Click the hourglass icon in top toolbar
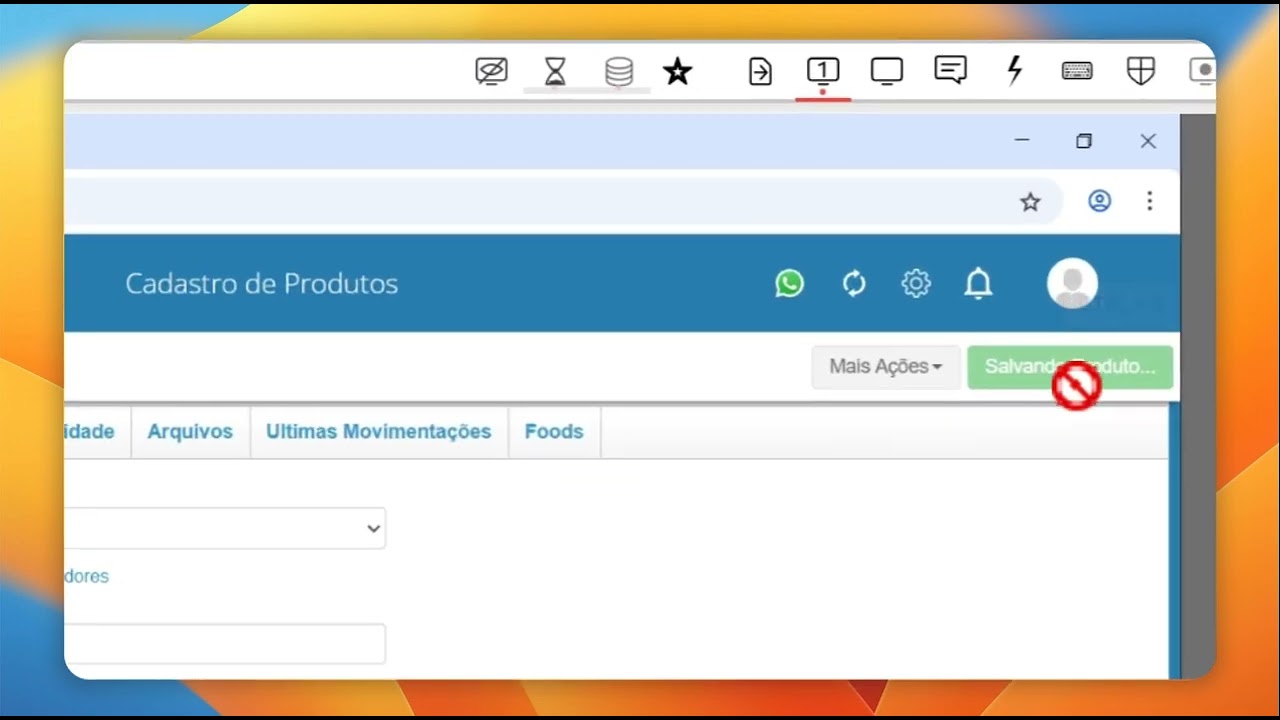Screen dimensions: 1280x720 [x=555, y=71]
